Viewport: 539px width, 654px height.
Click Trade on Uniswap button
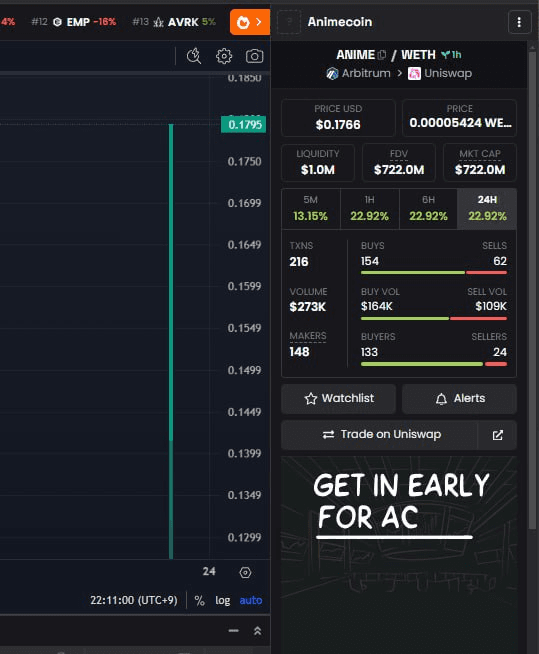[379, 435]
